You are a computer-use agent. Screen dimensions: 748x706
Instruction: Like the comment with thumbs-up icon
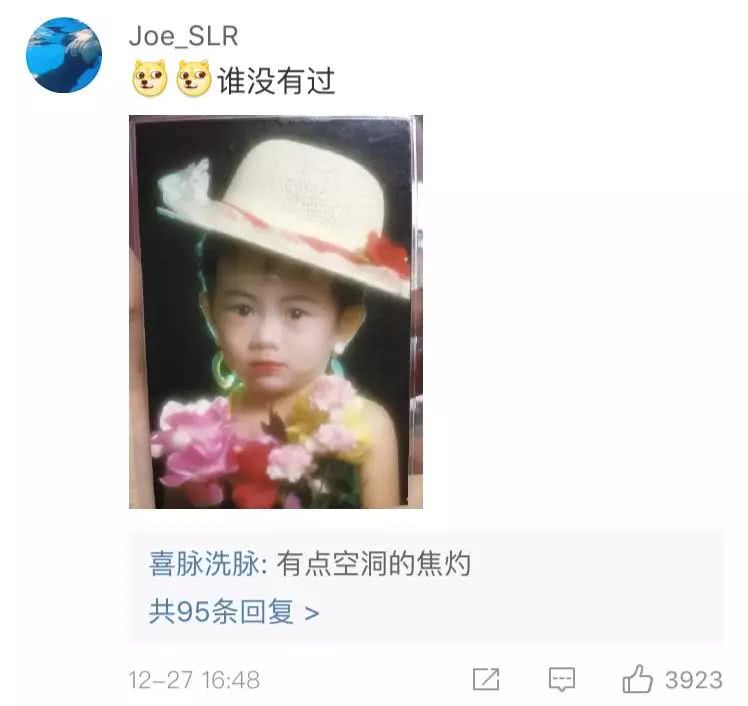tap(637, 678)
